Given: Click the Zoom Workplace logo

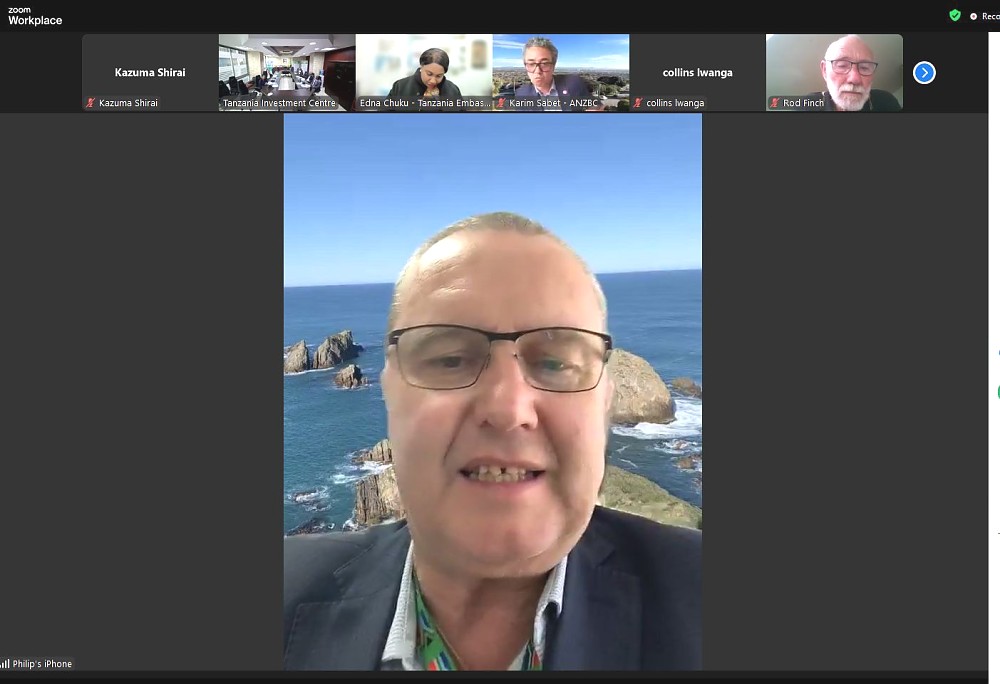Looking at the screenshot, I should pyautogui.click(x=35, y=16).
